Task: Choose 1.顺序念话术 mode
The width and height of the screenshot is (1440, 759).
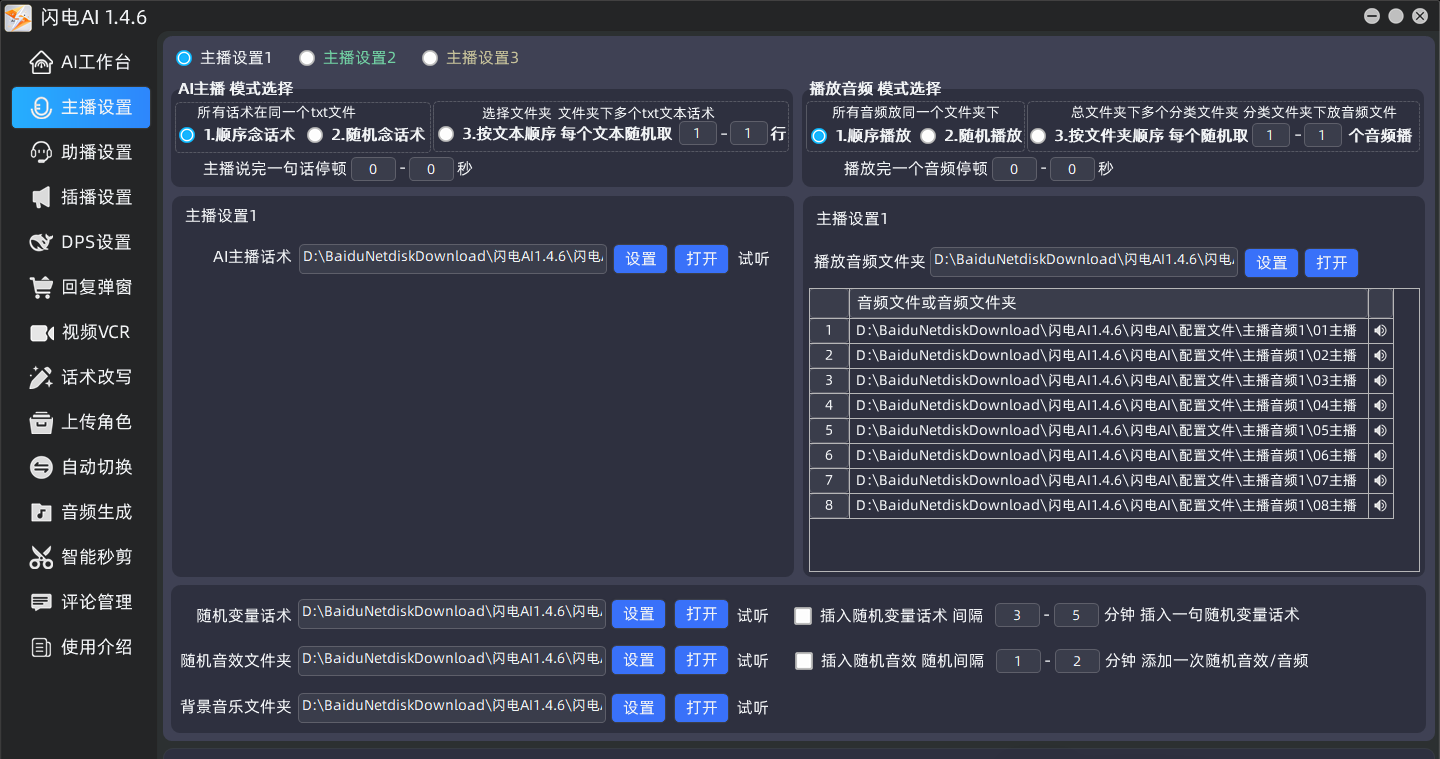Action: pyautogui.click(x=187, y=135)
